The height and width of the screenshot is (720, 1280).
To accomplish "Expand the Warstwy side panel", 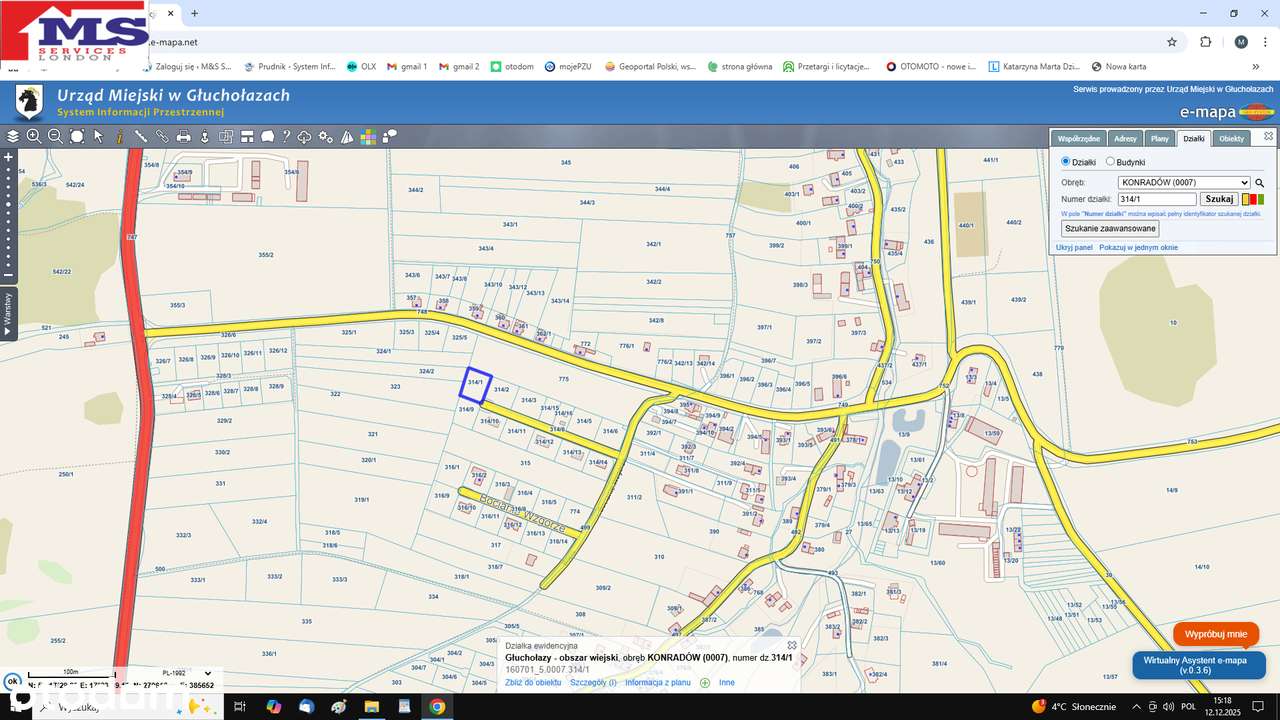I will pyautogui.click(x=8, y=313).
